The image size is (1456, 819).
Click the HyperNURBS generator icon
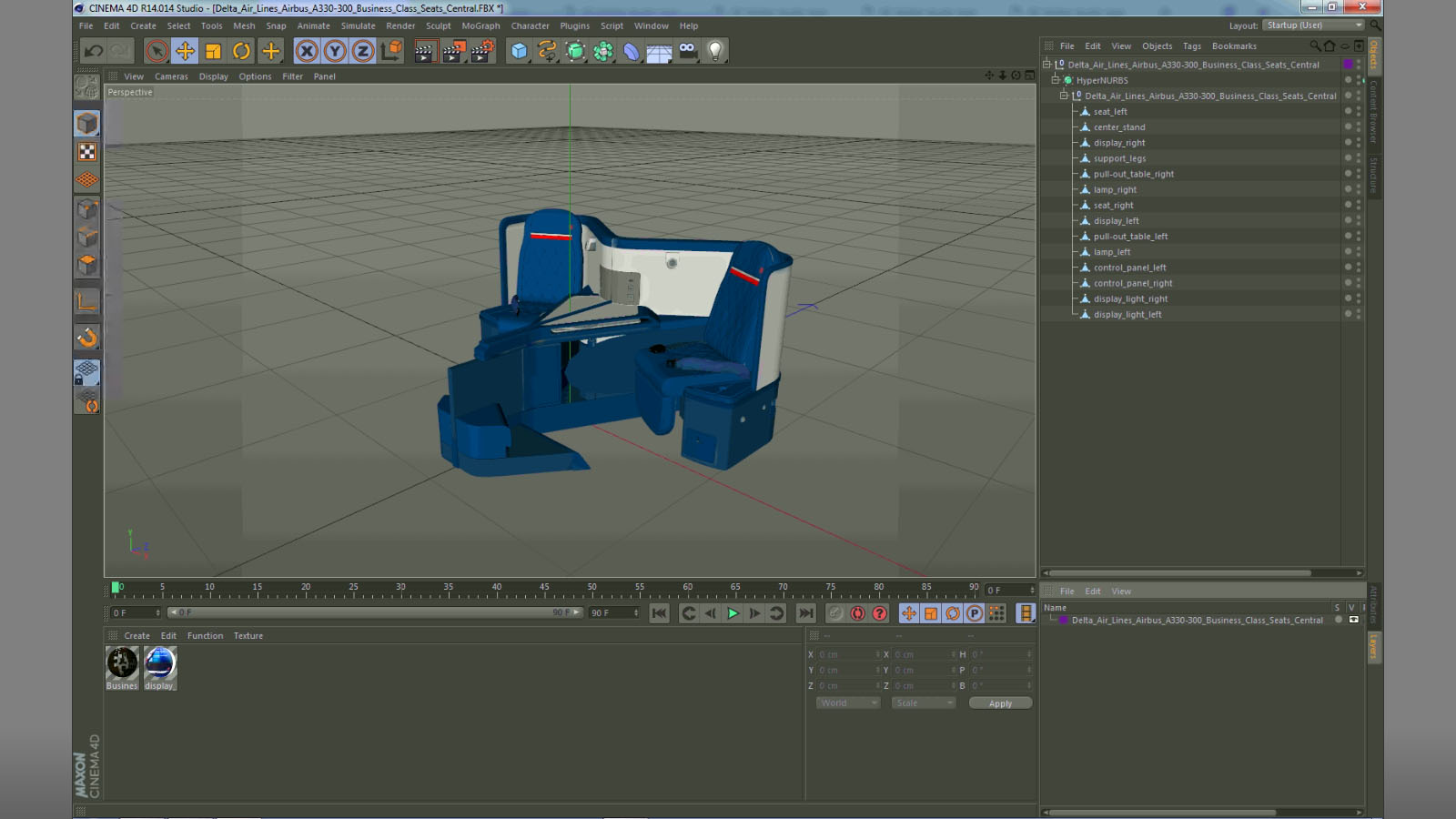click(x=575, y=51)
